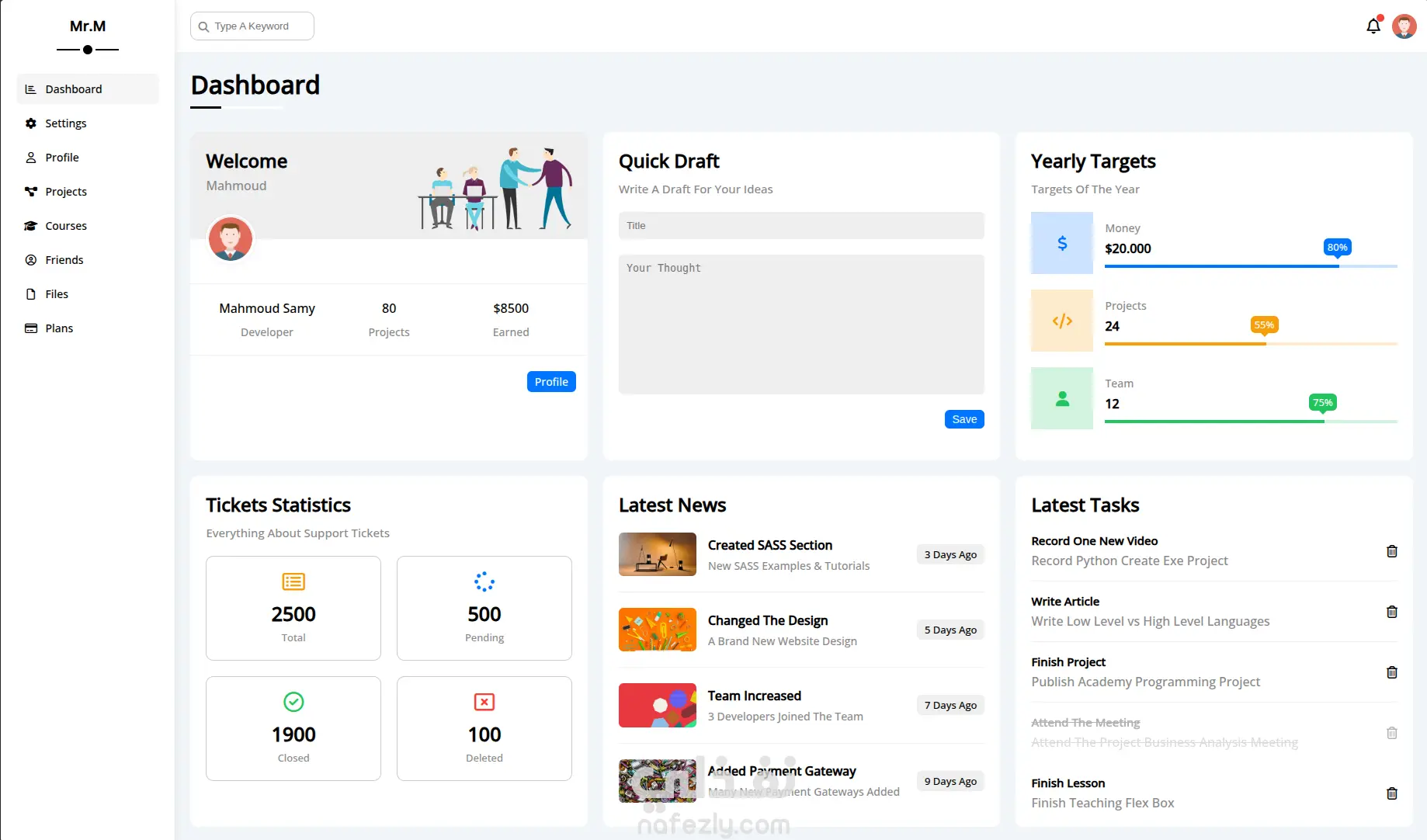This screenshot has width=1427, height=840.
Task: Open the Team Increased thumbnail
Action: click(658, 705)
